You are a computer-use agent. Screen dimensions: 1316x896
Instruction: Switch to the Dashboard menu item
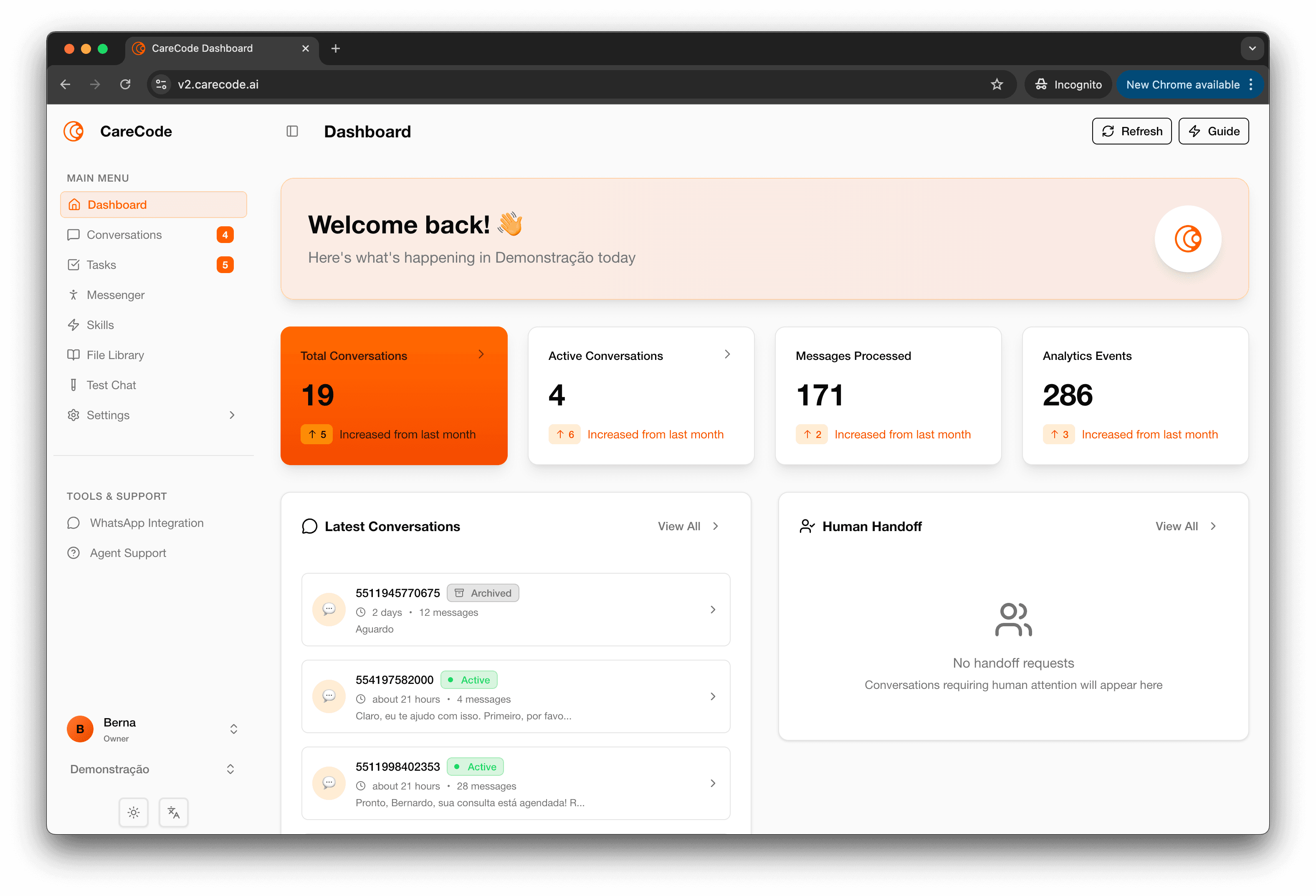point(116,205)
